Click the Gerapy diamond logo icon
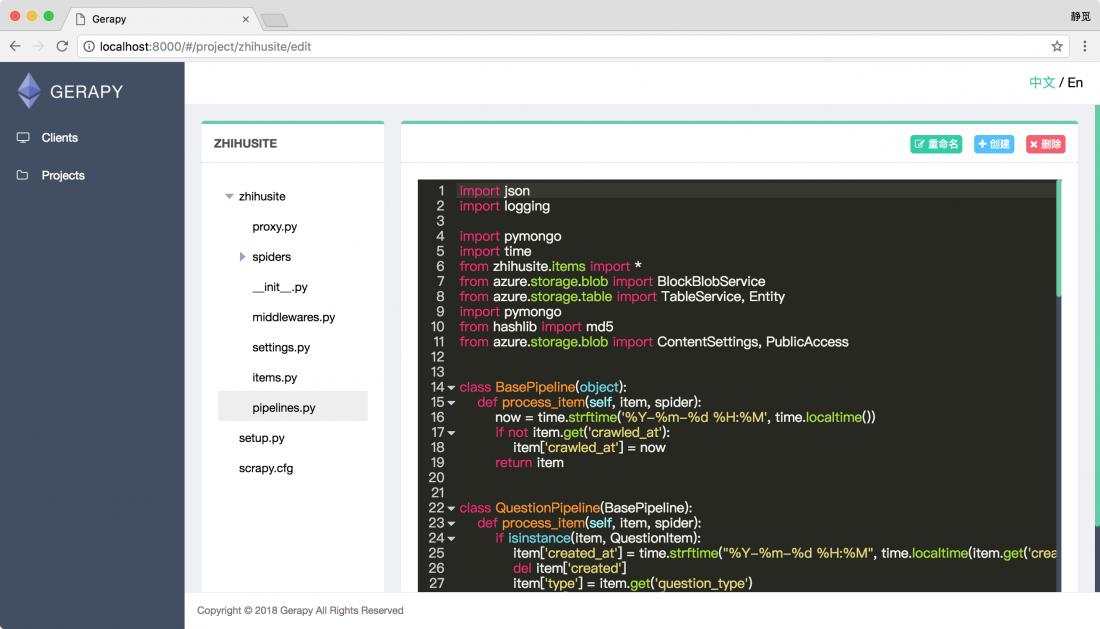The image size is (1100, 629). coord(29,90)
